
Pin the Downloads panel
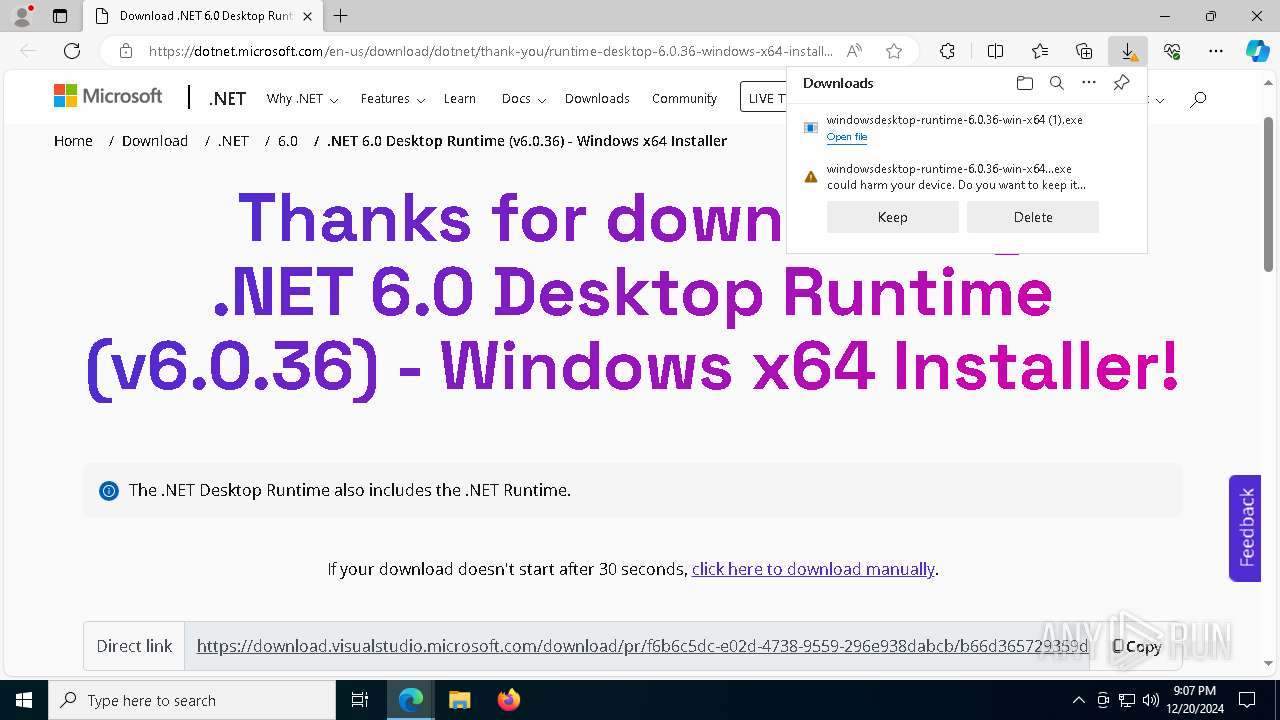click(1121, 83)
